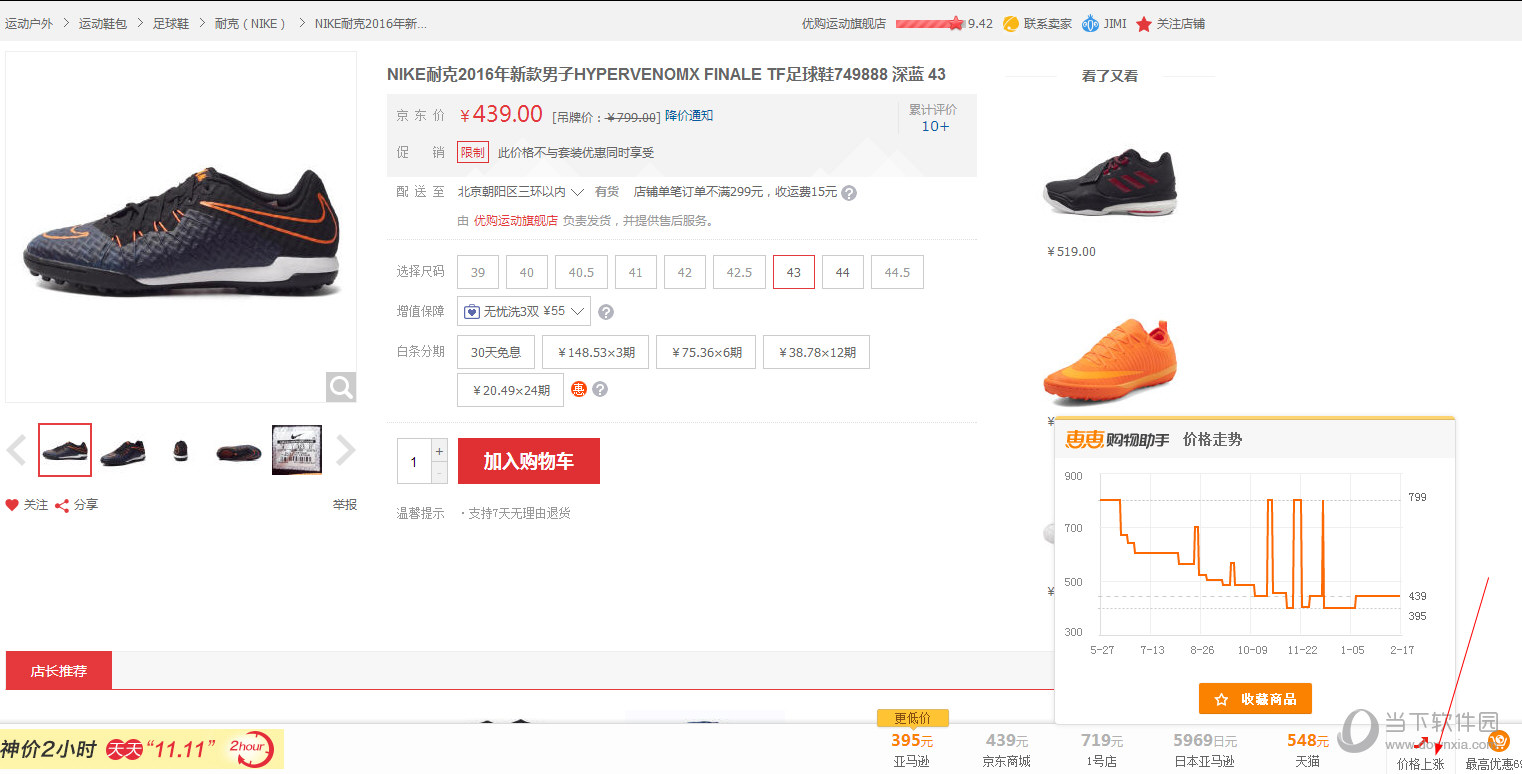Click the share icon below thumbnails
The height and width of the screenshot is (774, 1522).
click(62, 506)
